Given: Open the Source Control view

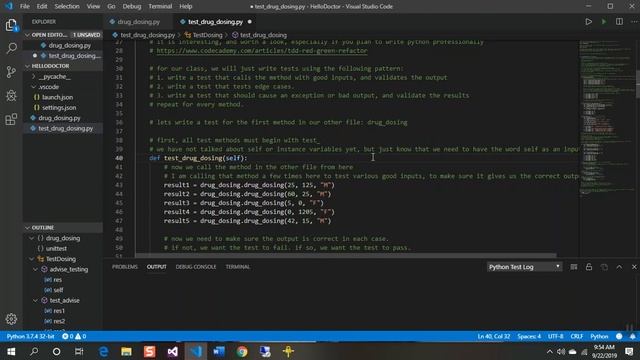Looking at the screenshot, I should pos(11,72).
